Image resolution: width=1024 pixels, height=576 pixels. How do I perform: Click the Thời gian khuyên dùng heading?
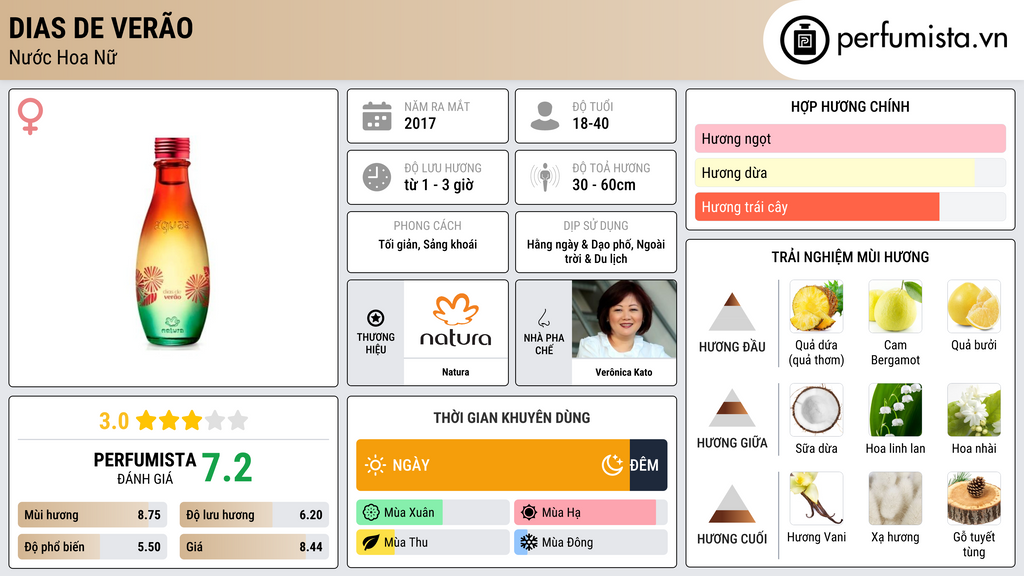click(511, 418)
